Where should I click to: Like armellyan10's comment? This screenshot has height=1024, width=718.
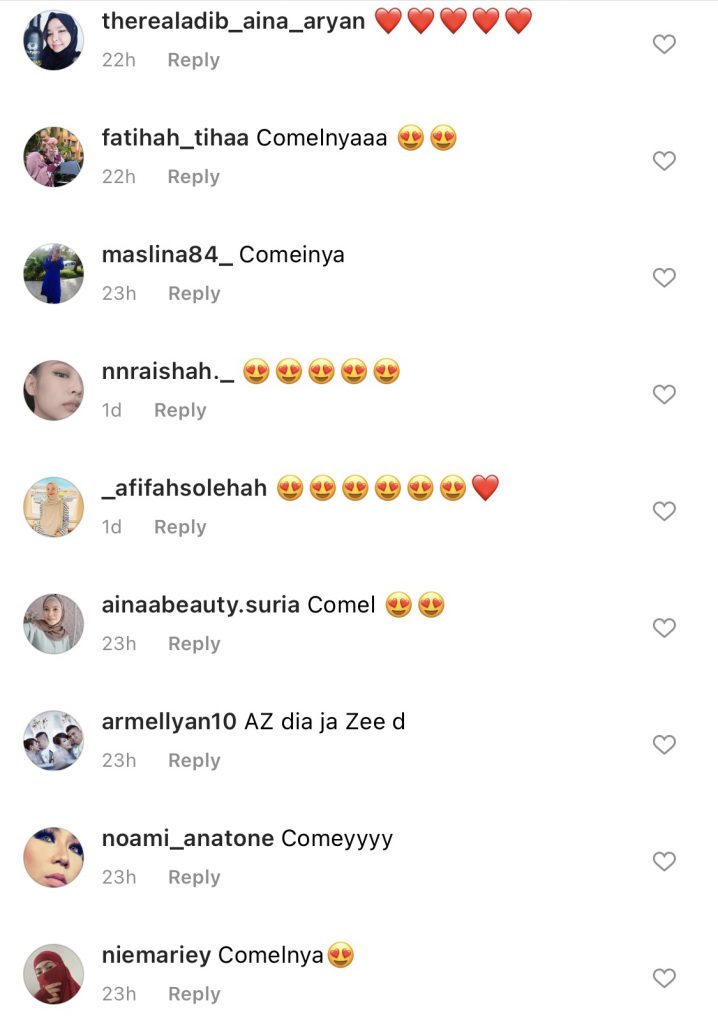point(664,744)
